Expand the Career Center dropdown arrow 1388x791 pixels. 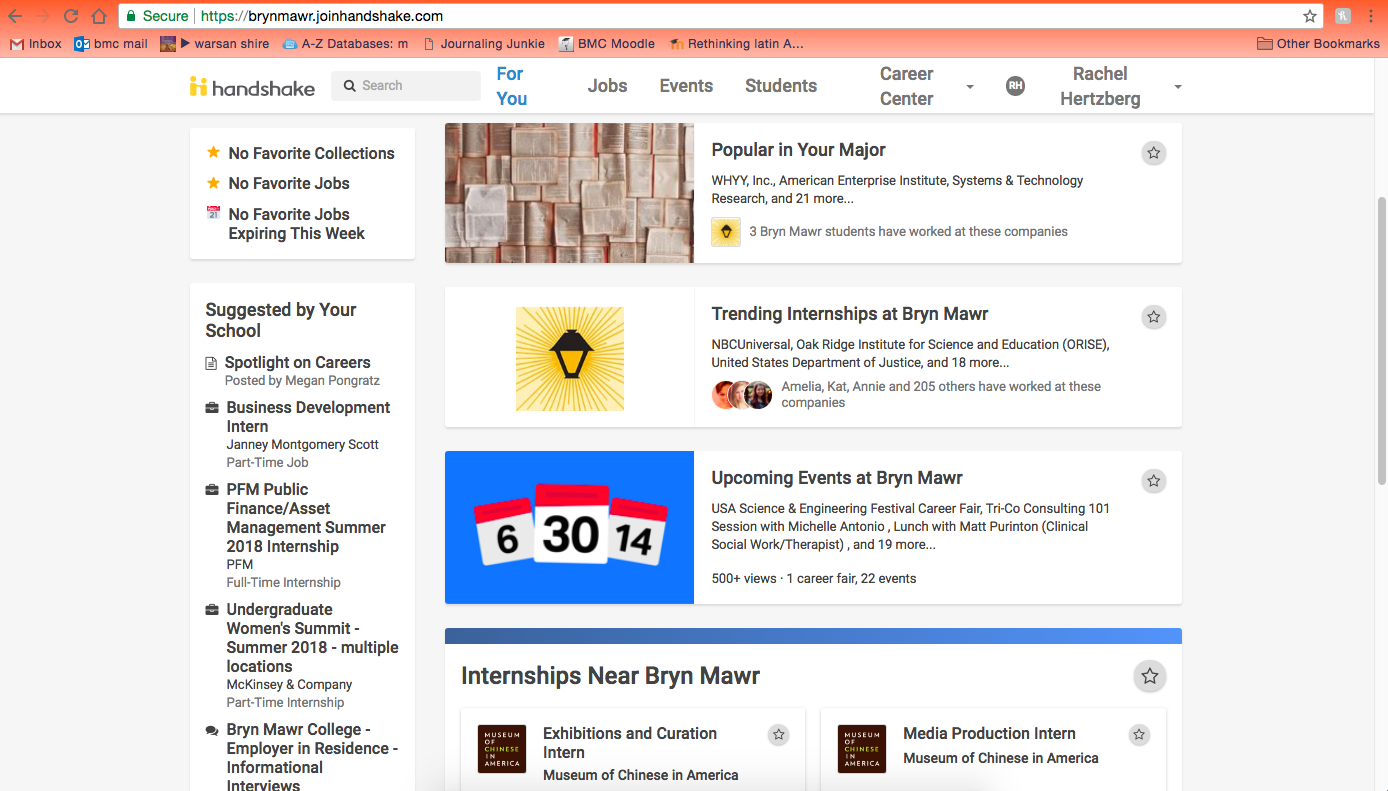(x=969, y=87)
